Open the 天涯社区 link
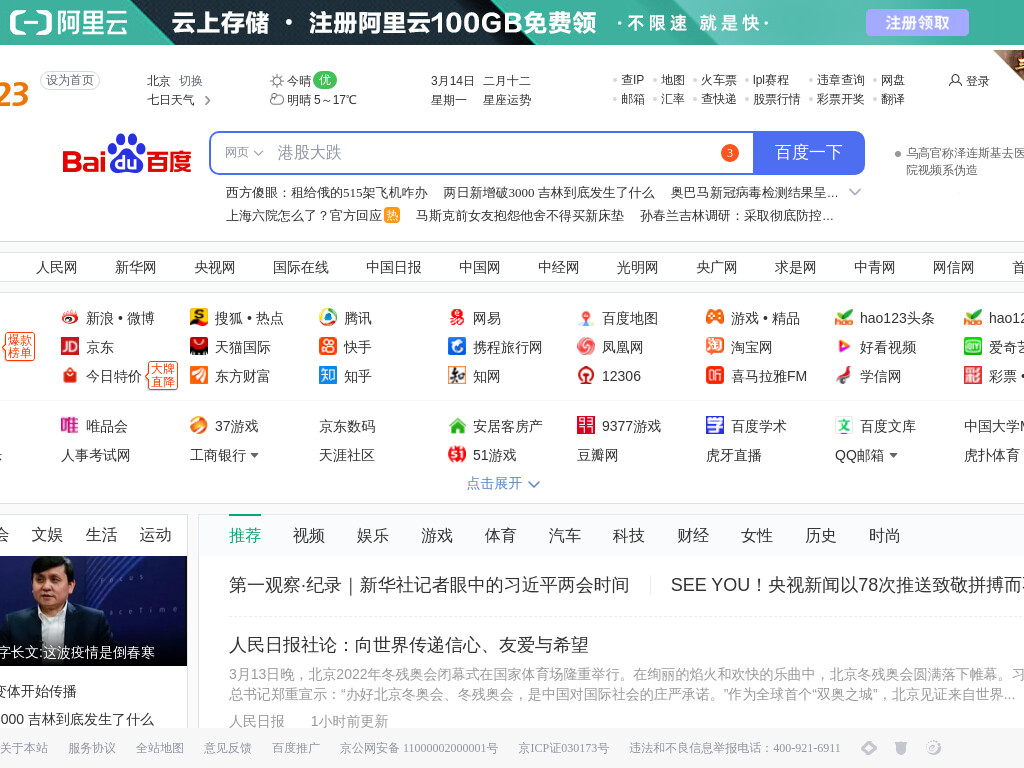This screenshot has height=768, width=1024. pos(347,455)
